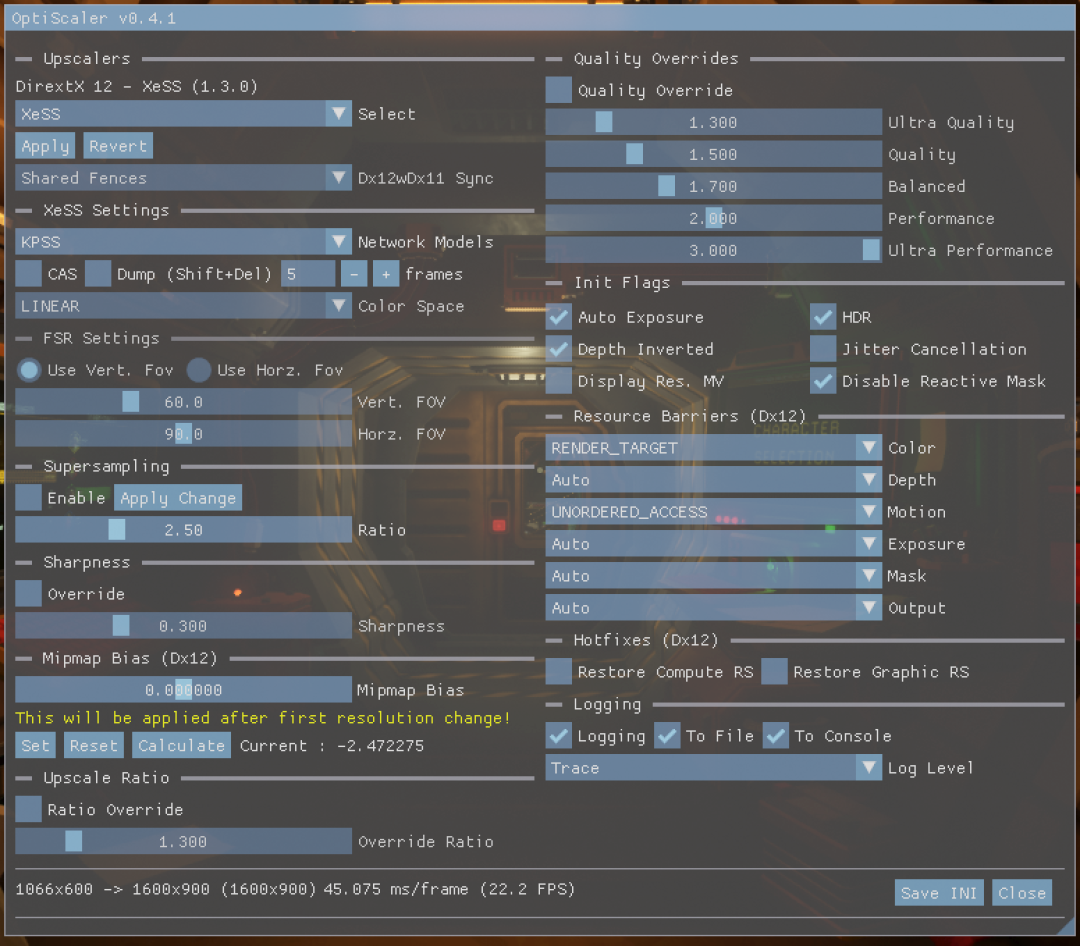
Task: Open the RENDER_TARGET Color barrier dropdown
Action: (x=714, y=448)
